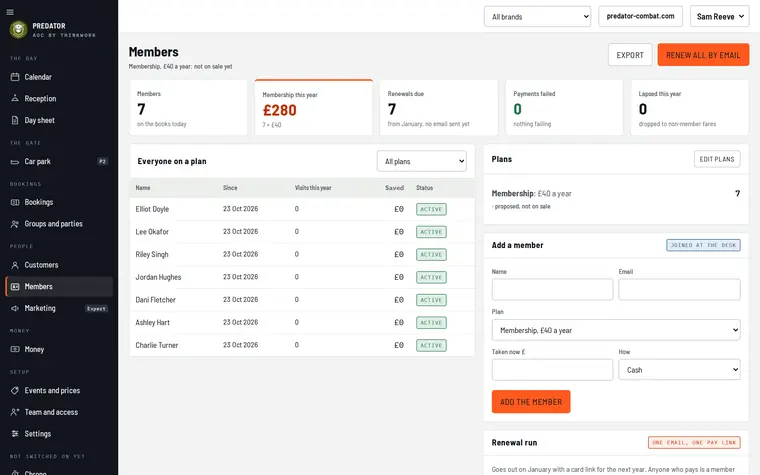Click the P2 badge beside Car park

tap(102, 161)
